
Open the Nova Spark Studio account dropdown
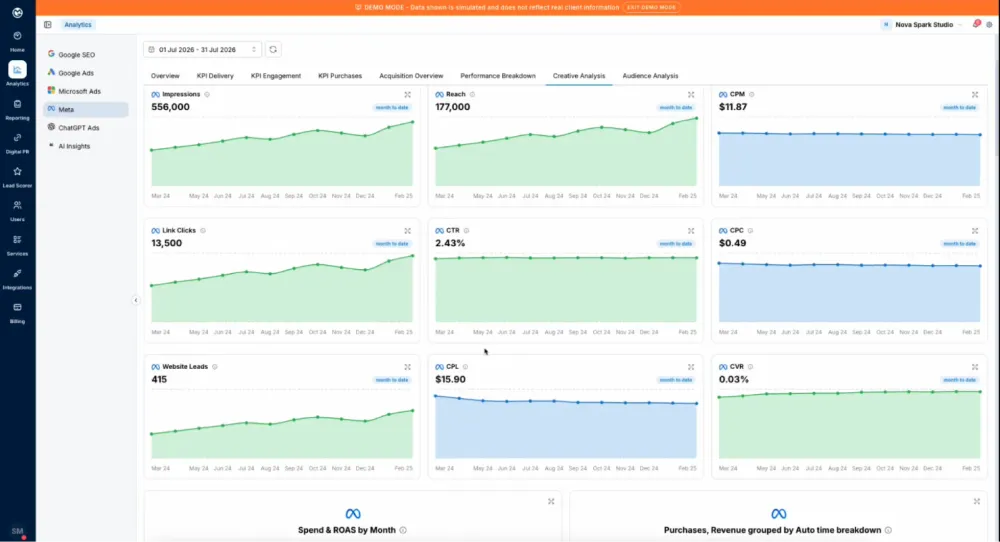pyautogui.click(x=922, y=25)
